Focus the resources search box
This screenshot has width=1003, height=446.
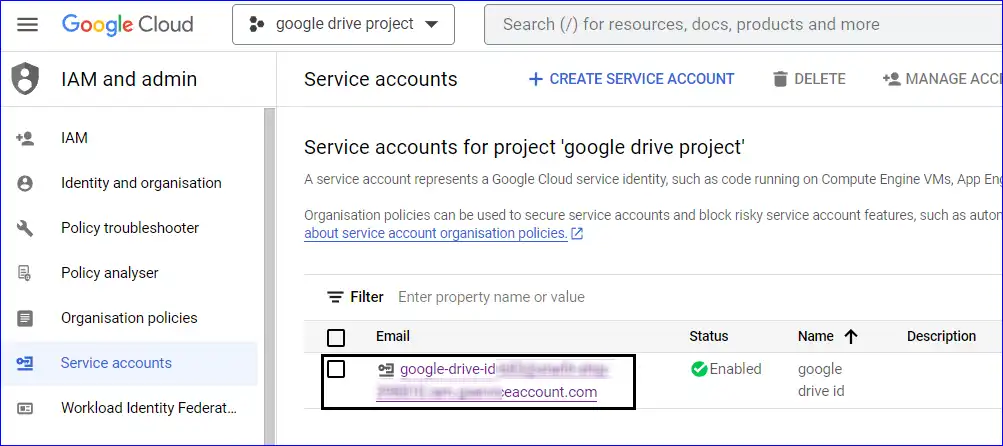[743, 24]
